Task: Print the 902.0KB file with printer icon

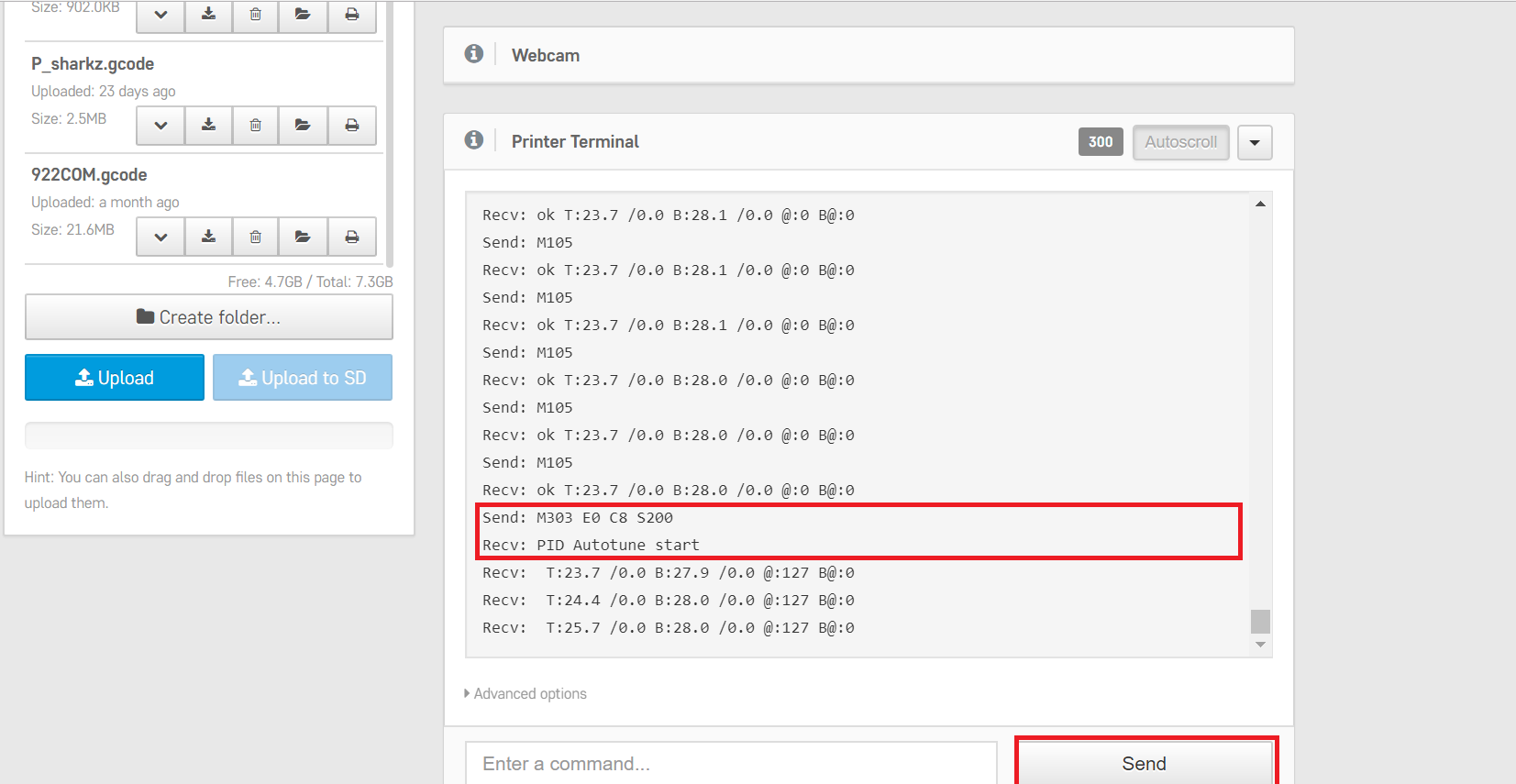Action: coord(352,16)
